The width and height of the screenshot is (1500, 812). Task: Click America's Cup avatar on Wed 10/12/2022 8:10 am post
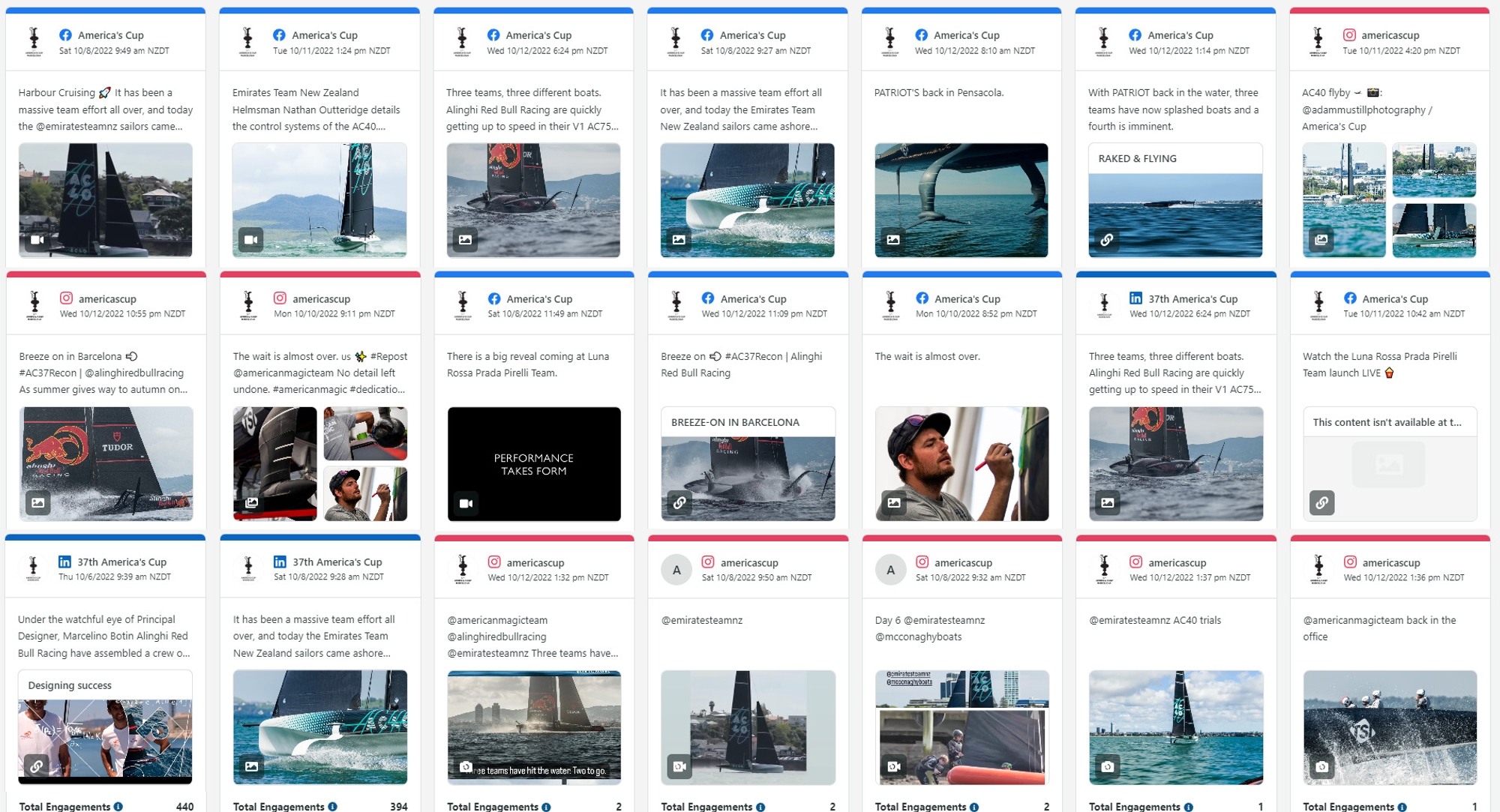(x=890, y=41)
